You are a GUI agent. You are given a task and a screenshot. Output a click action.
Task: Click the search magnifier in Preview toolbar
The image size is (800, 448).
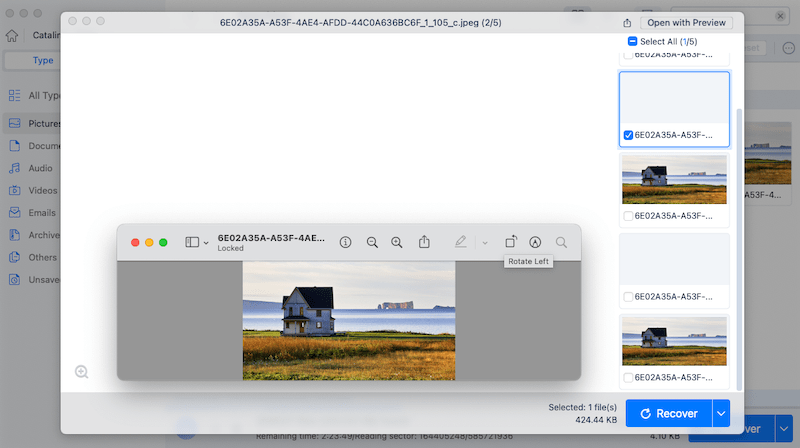[x=561, y=242]
